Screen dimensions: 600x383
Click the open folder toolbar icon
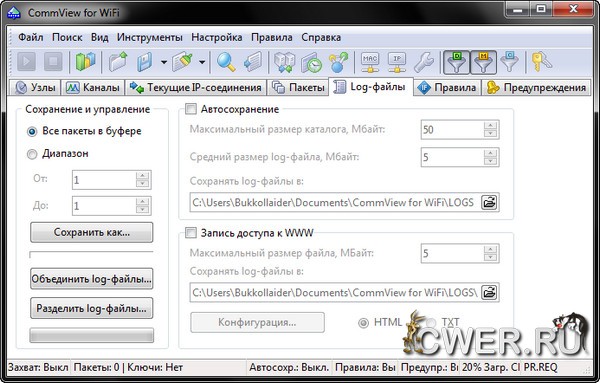(118, 62)
